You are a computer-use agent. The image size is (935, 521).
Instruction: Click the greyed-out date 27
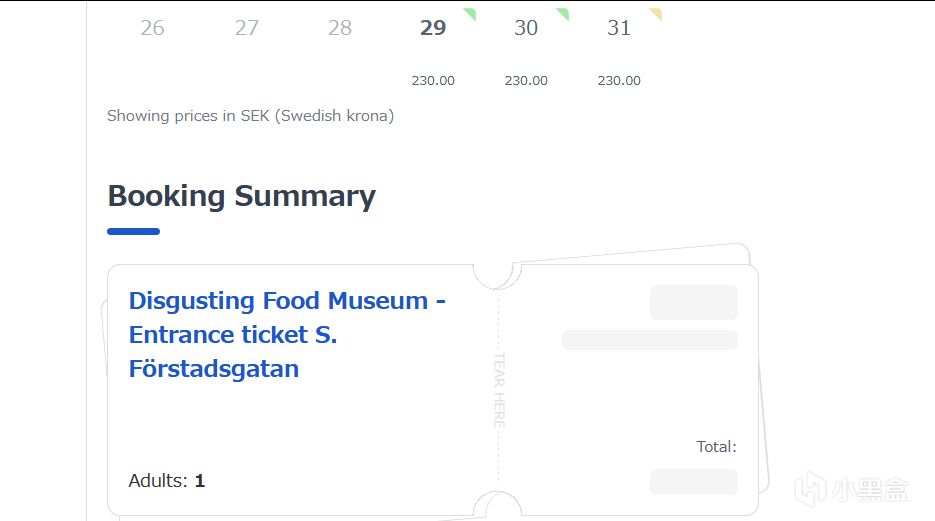[x=247, y=29]
